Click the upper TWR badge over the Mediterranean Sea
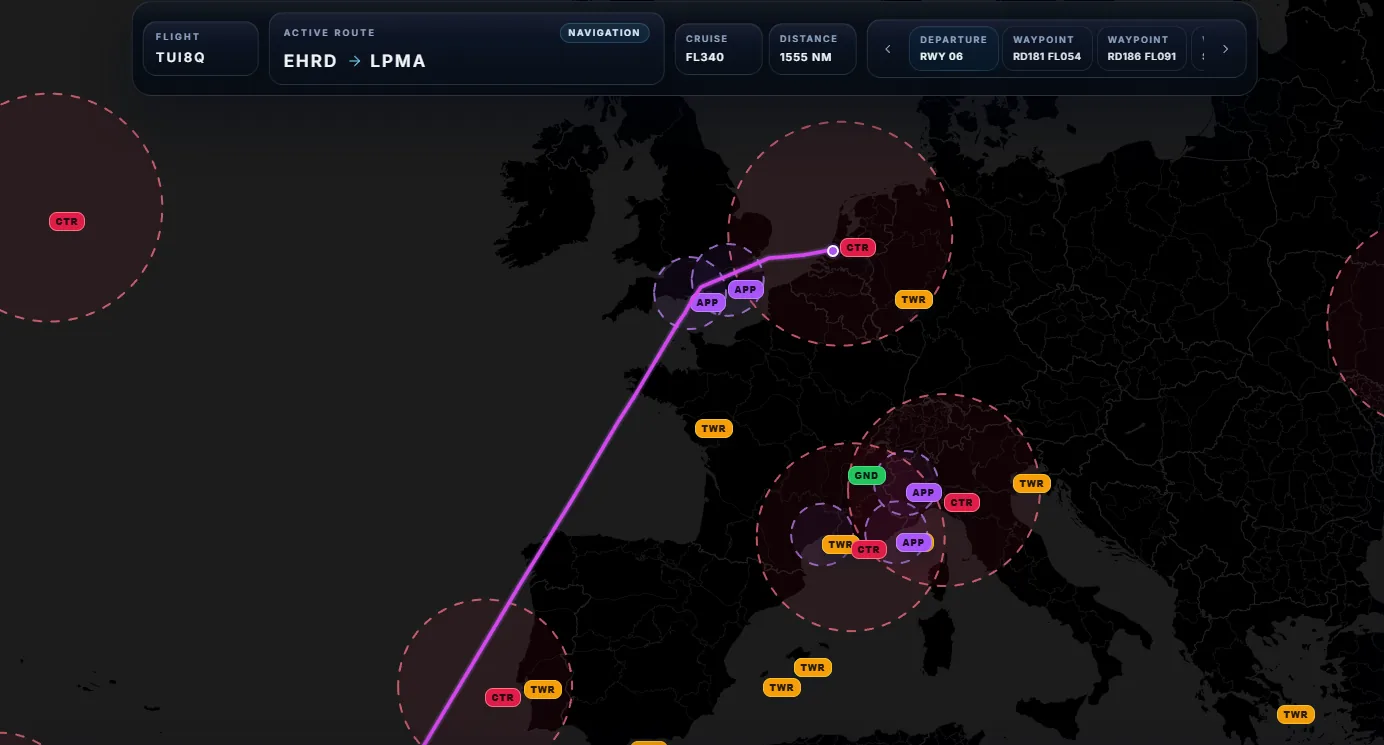Screen dimensions: 1384x745 812,667
